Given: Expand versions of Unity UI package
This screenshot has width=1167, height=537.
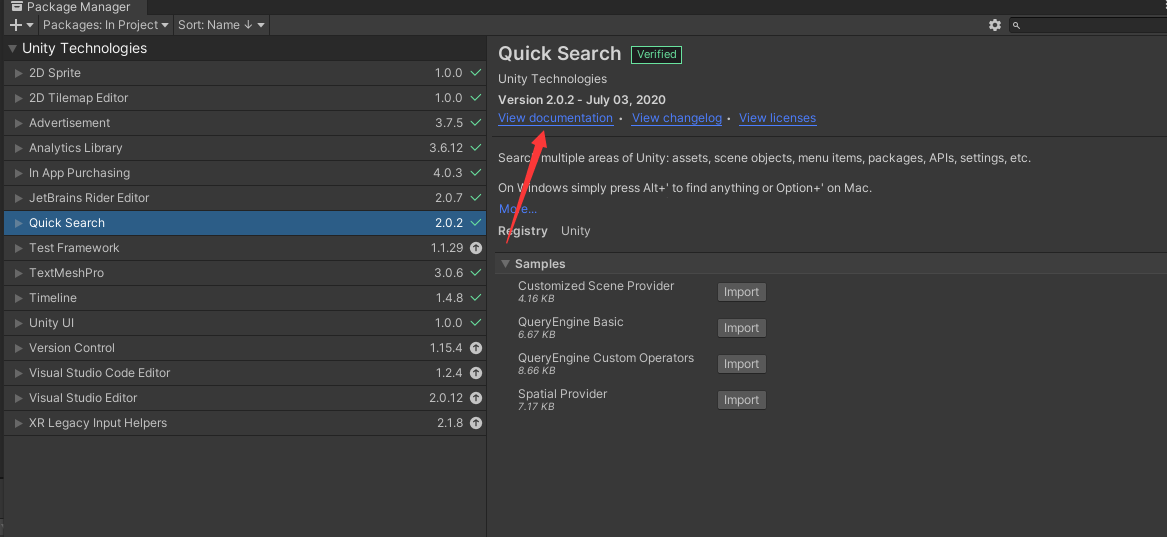Looking at the screenshot, I should pyautogui.click(x=19, y=323).
